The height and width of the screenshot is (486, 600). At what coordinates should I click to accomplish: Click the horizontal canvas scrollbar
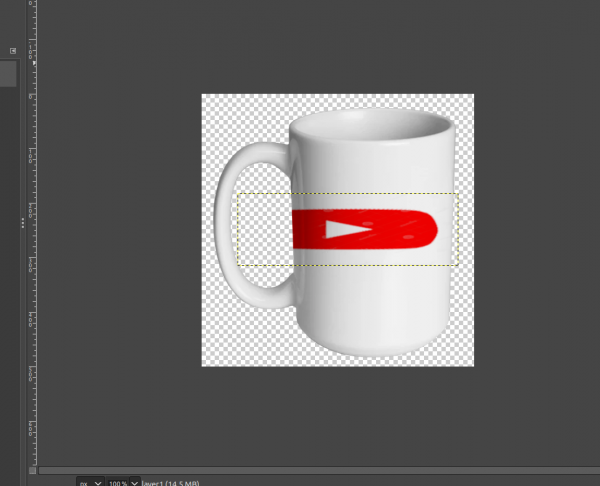pyautogui.click(x=319, y=470)
